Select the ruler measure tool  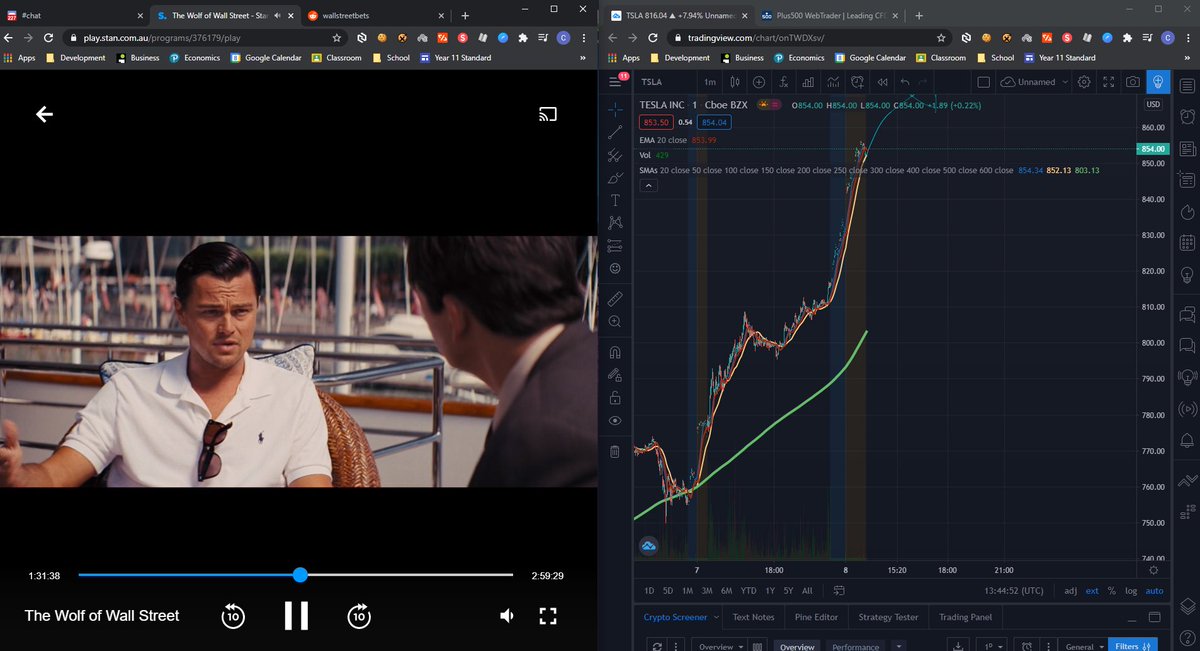[x=614, y=298]
